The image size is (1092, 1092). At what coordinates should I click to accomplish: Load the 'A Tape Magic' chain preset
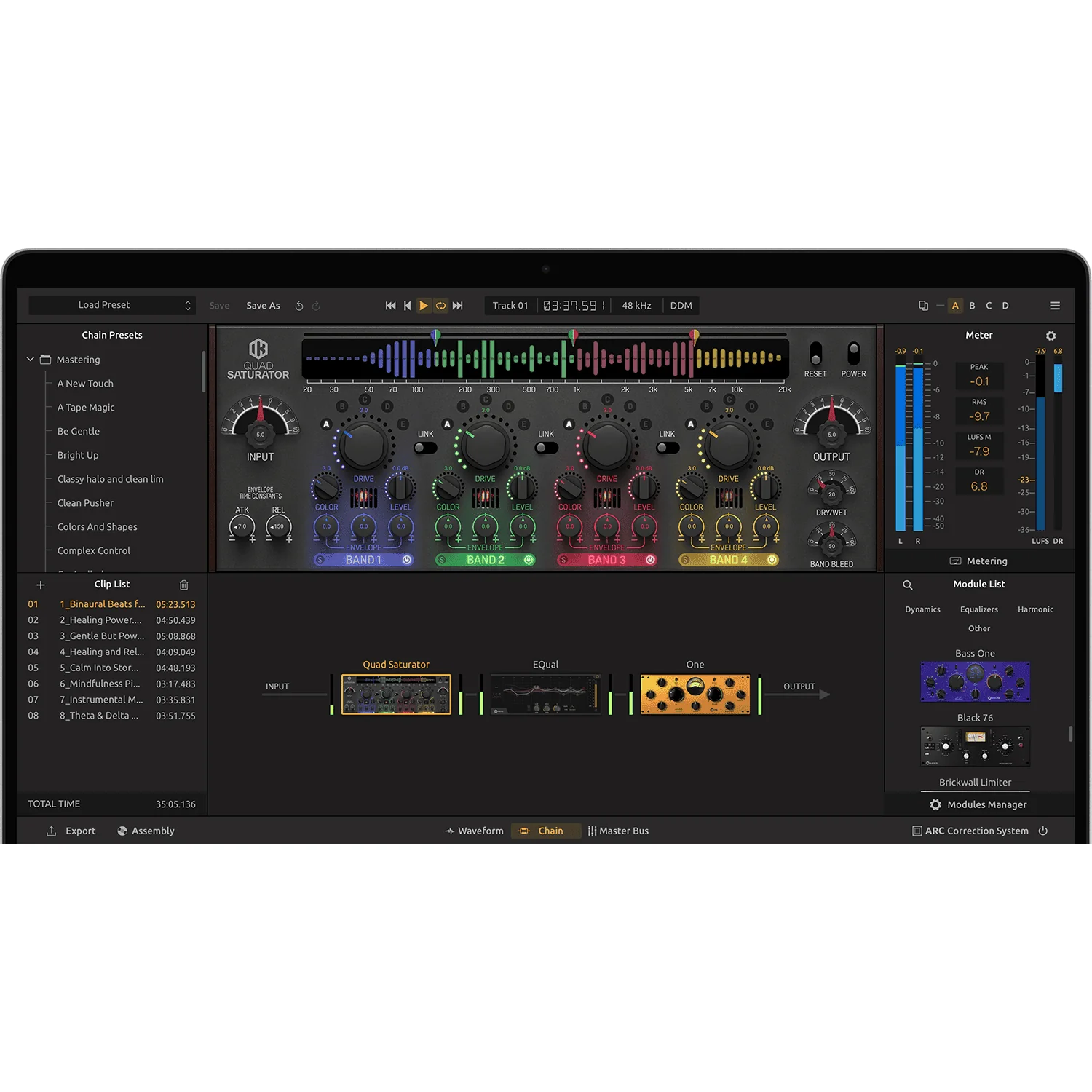coord(86,408)
